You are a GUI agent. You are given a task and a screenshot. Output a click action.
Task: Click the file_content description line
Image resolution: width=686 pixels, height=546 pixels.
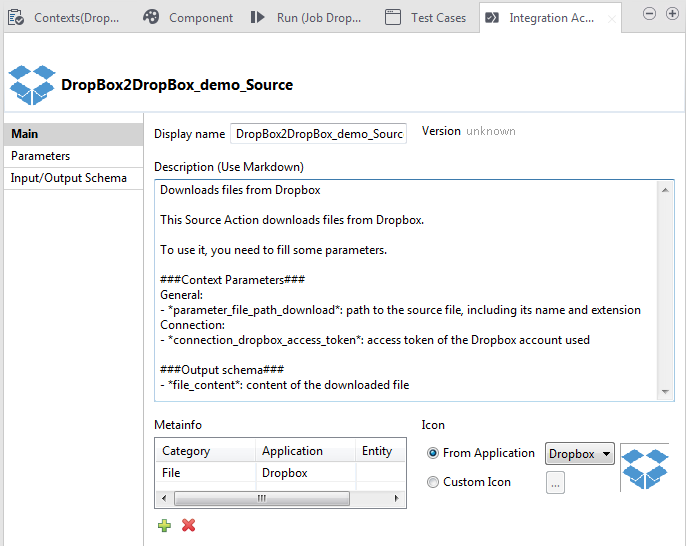[x=284, y=385]
